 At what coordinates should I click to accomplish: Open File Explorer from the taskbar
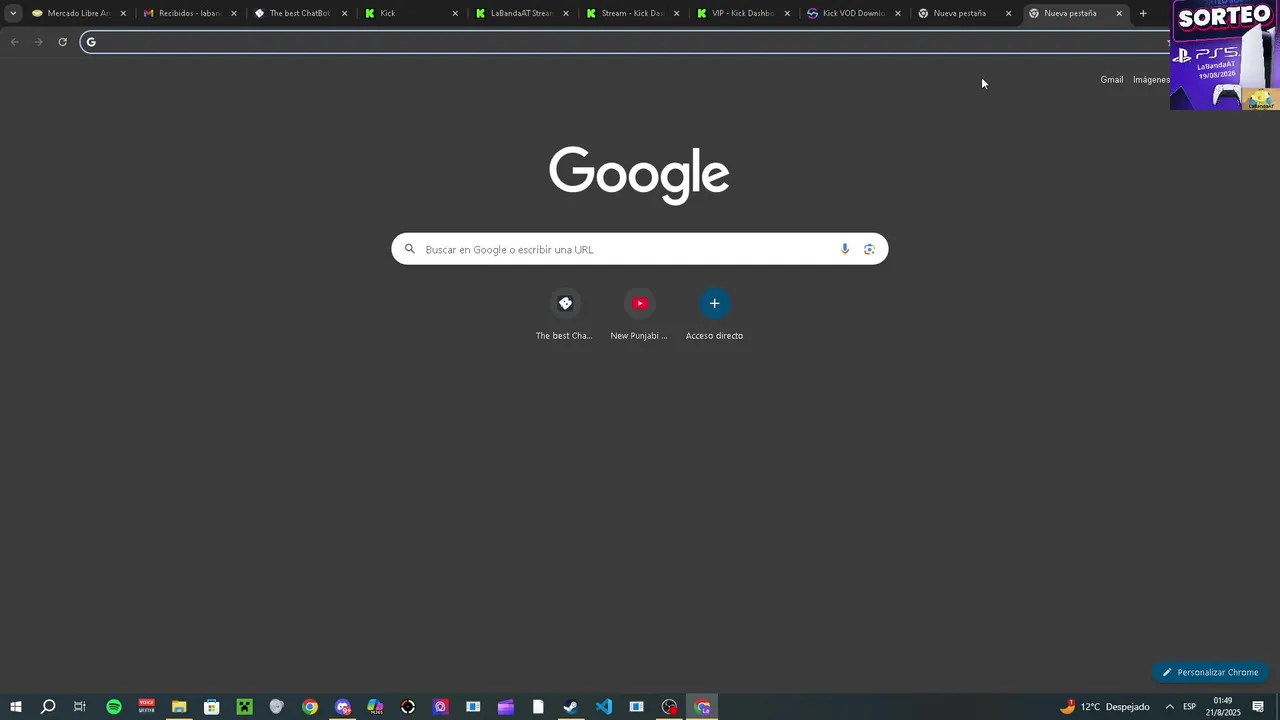tap(179, 707)
